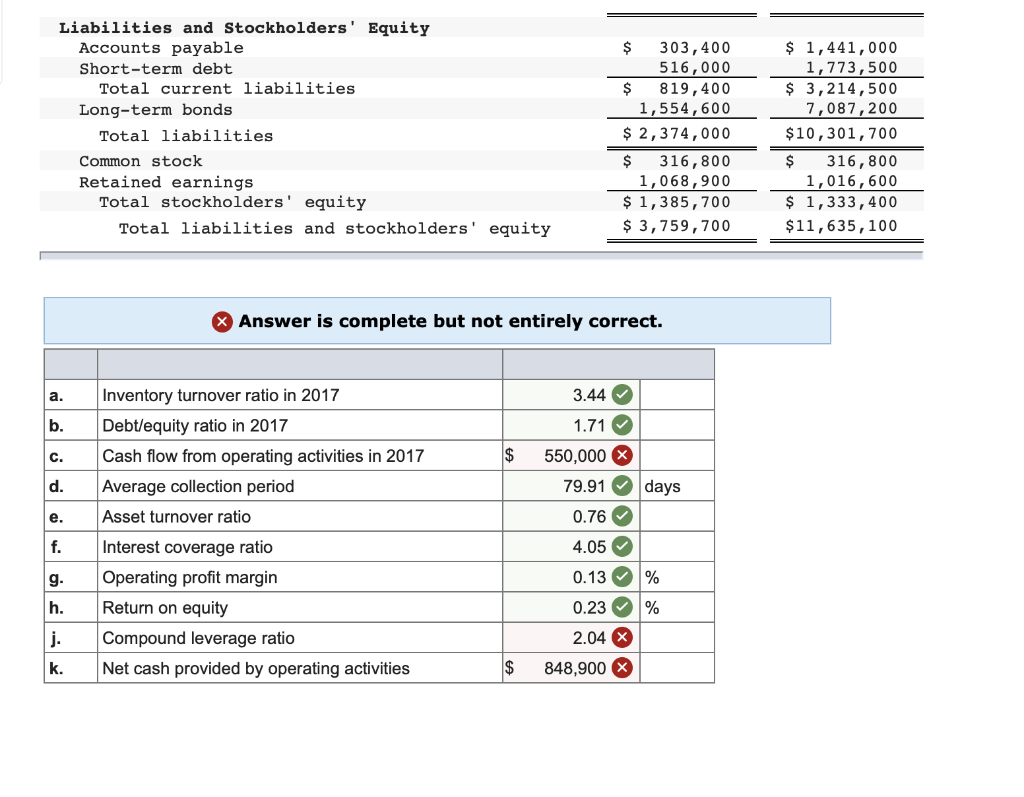This screenshot has width=1024, height=797.
Task: Click the accounts payable amount 1,441,000
Action: click(852, 48)
